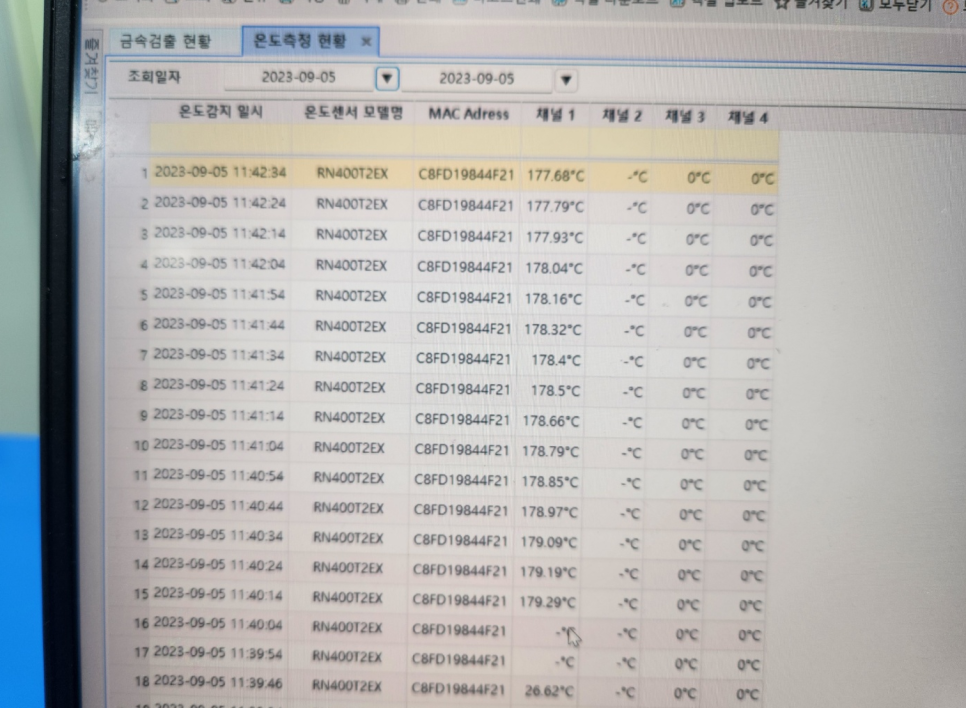
Task: Click the start date field for 조회일자
Action: (x=299, y=78)
